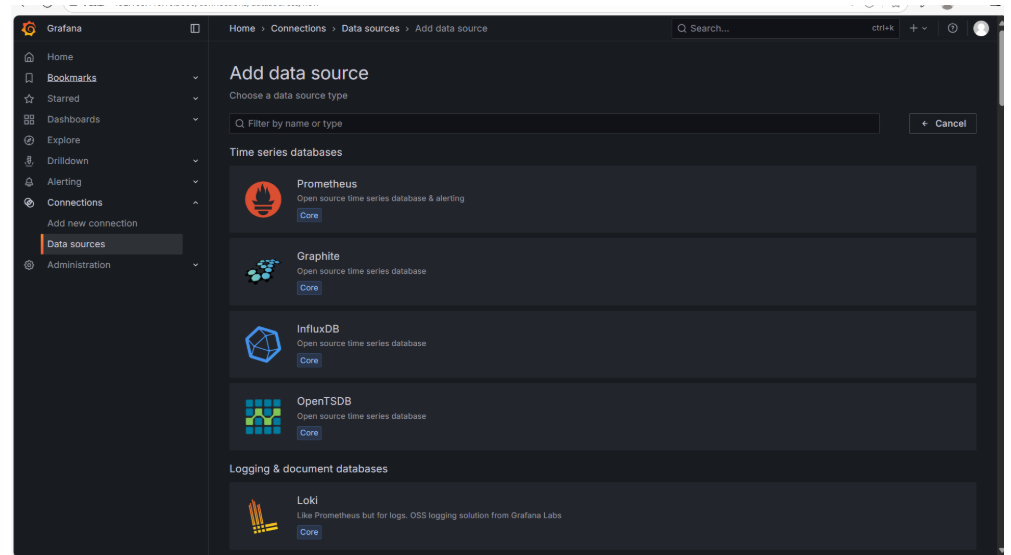Click Loki data source title
The width and height of the screenshot is (1011, 555).
click(x=308, y=500)
